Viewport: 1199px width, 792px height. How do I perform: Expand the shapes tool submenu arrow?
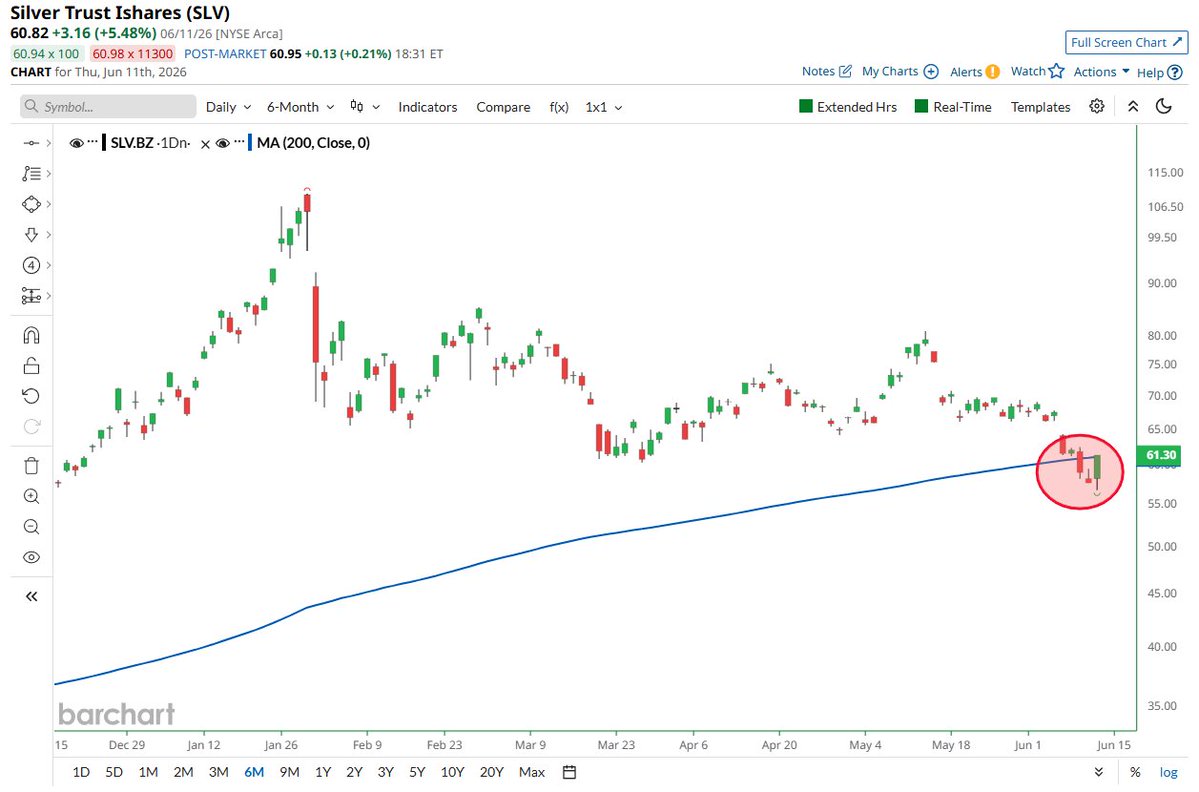point(48,204)
